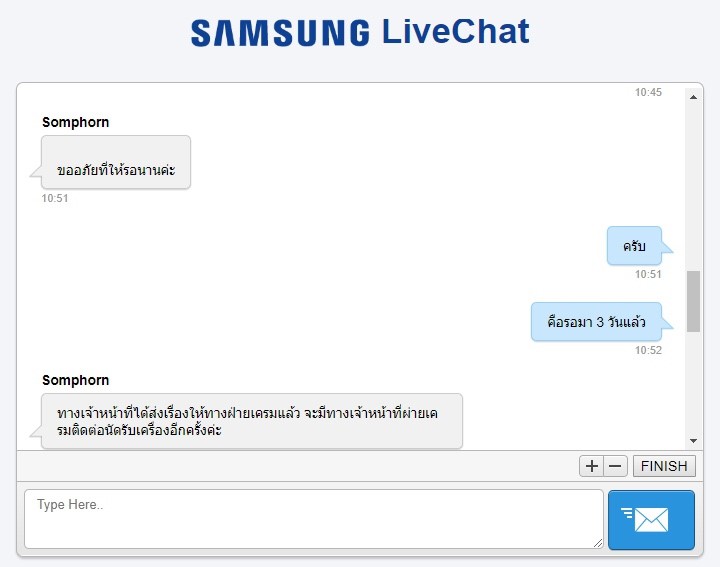Click the chat scrollbar down arrow
The height and width of the screenshot is (567, 720).
click(x=693, y=441)
